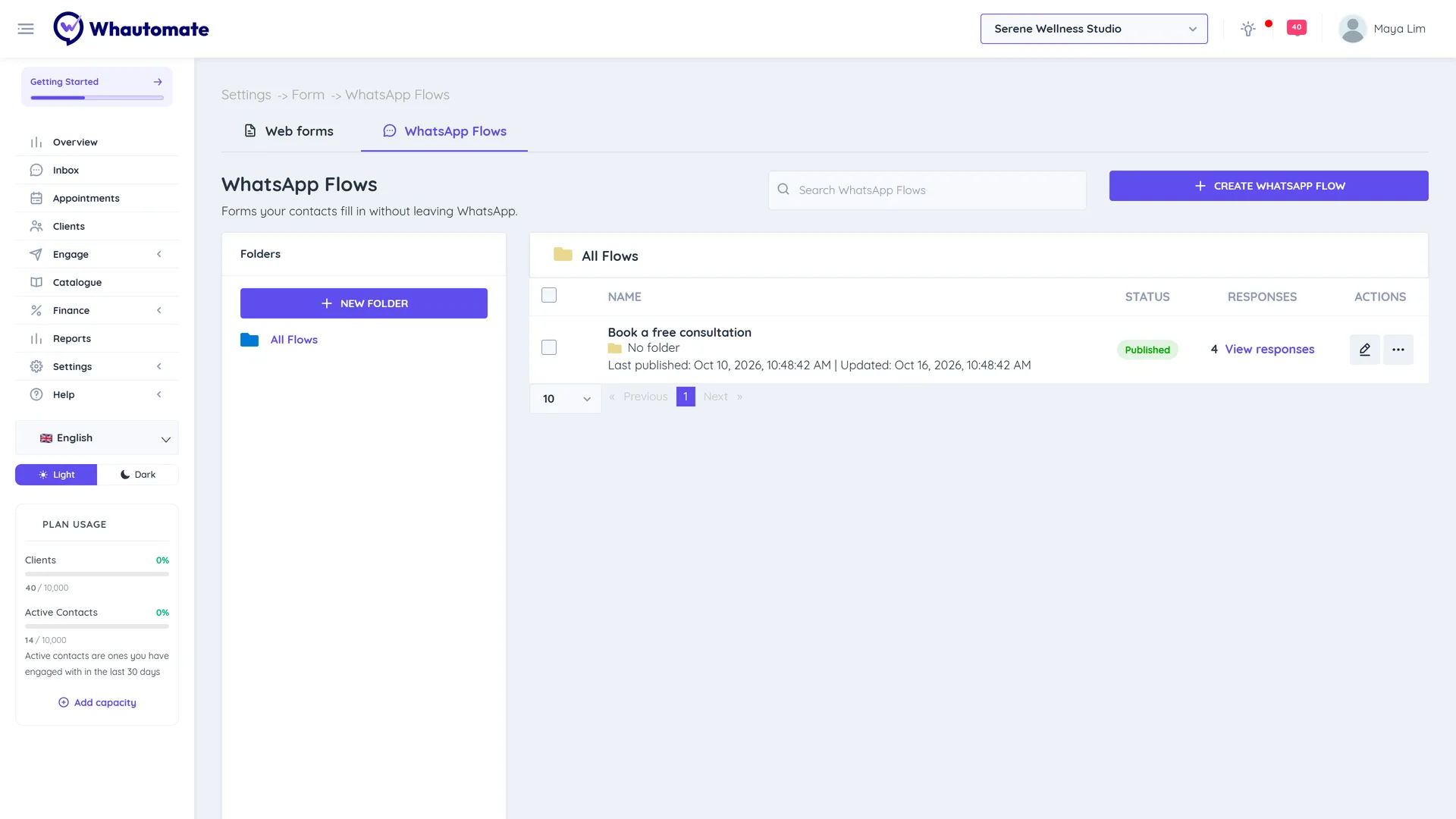
Task: Open the lightbulb tips icon
Action: [1248, 29]
